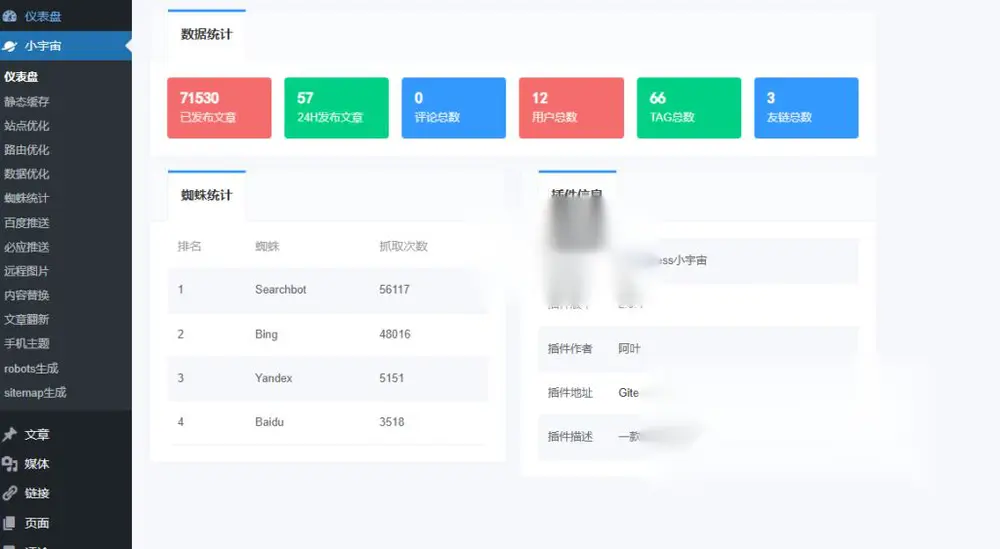Image resolution: width=1000 pixels, height=549 pixels.
Task: Click the Searchbot row name
Action: pos(281,289)
